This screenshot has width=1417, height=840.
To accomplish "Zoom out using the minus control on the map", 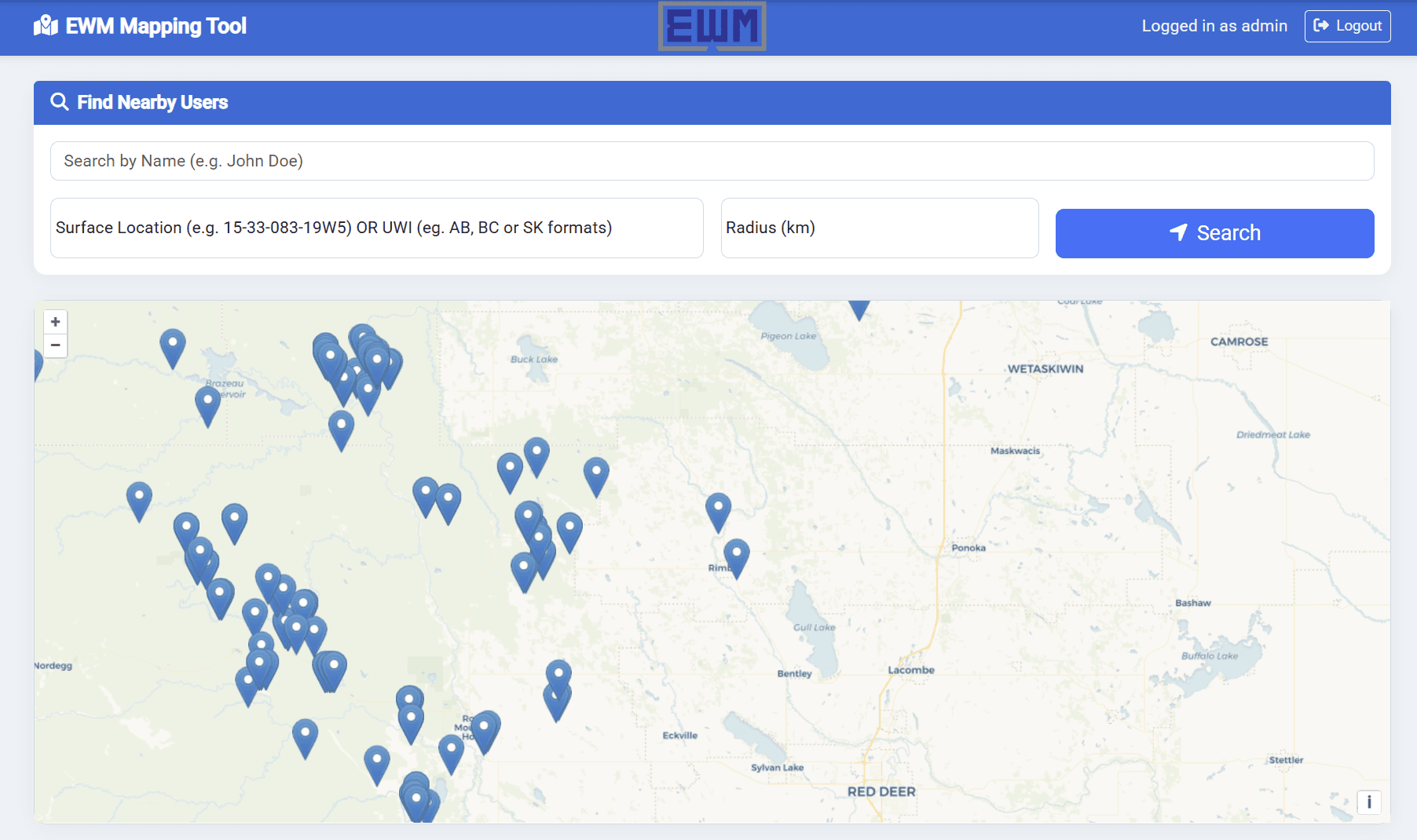I will (55, 345).
